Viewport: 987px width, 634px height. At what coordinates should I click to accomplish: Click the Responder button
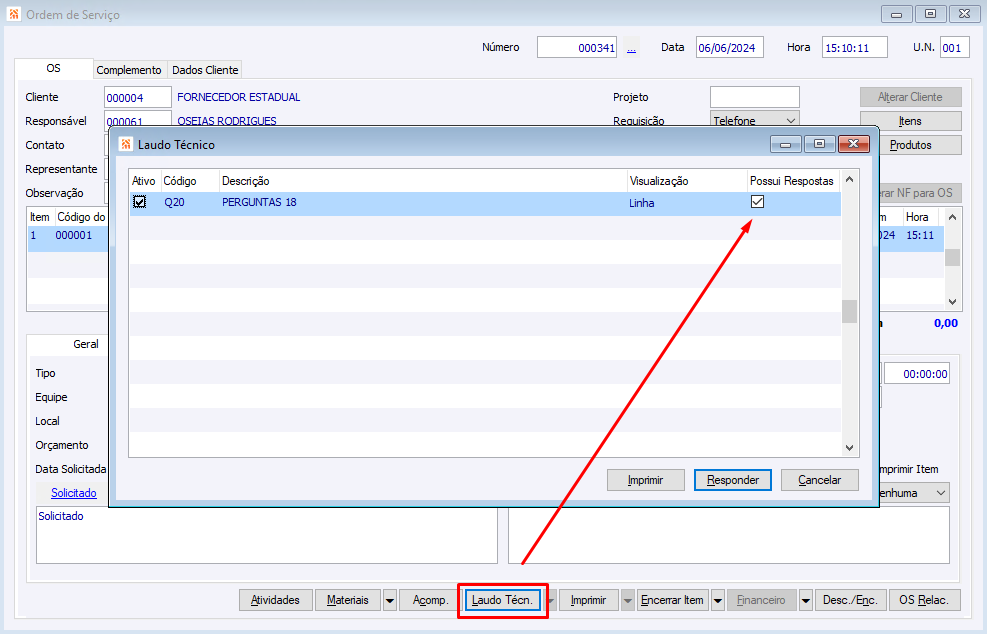(x=733, y=480)
